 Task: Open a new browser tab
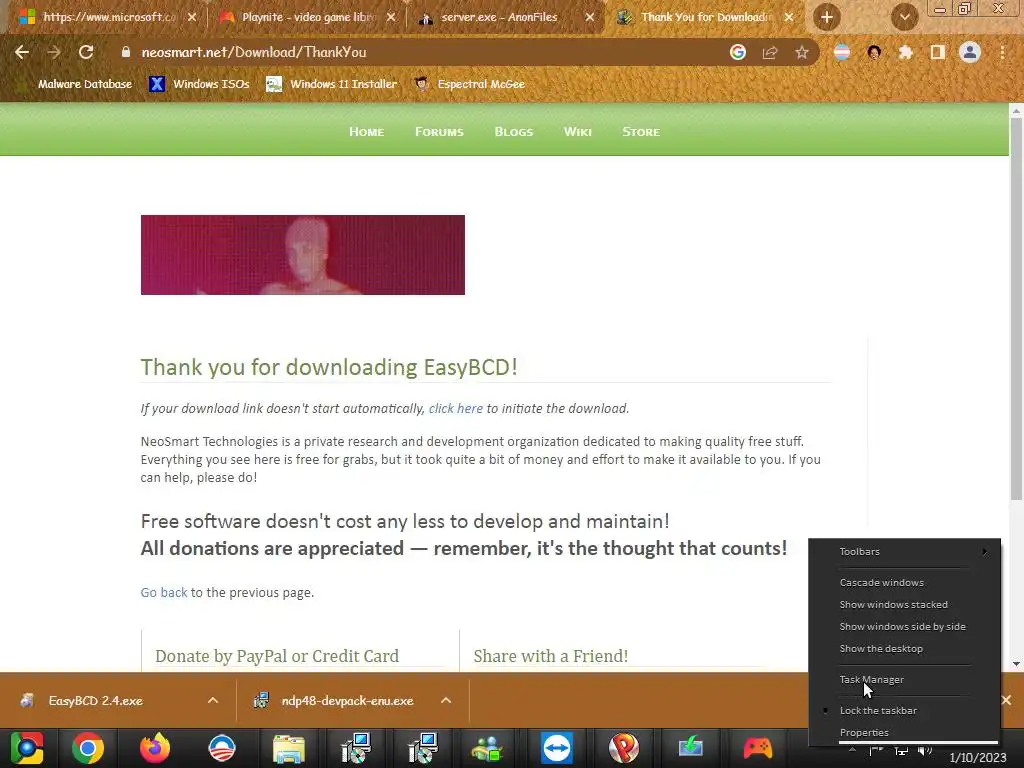coord(827,17)
